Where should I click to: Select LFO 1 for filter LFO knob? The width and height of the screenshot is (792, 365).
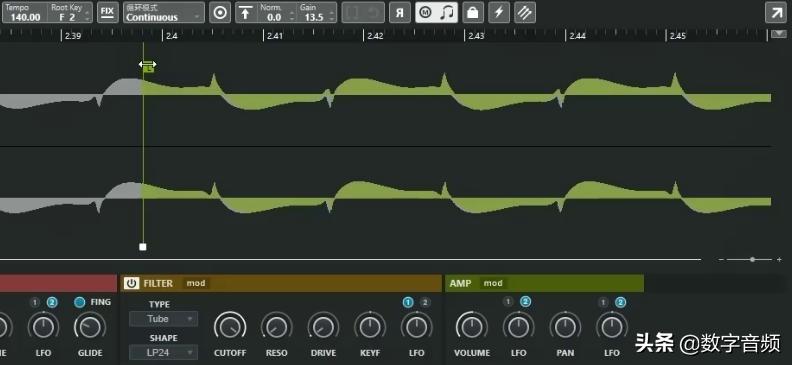click(x=408, y=302)
